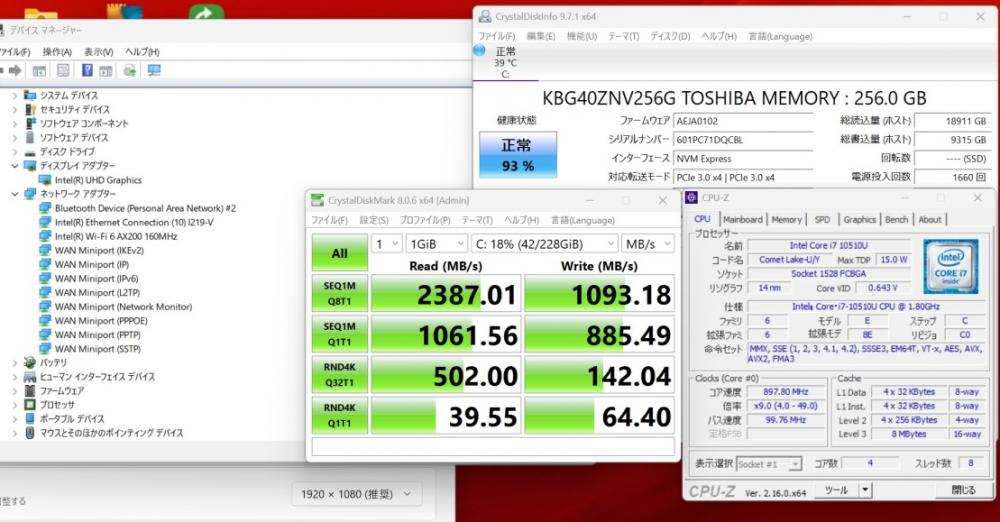Run the SEQ1M Q8T1 benchmark test
The height and width of the screenshot is (522, 1000).
339,294
